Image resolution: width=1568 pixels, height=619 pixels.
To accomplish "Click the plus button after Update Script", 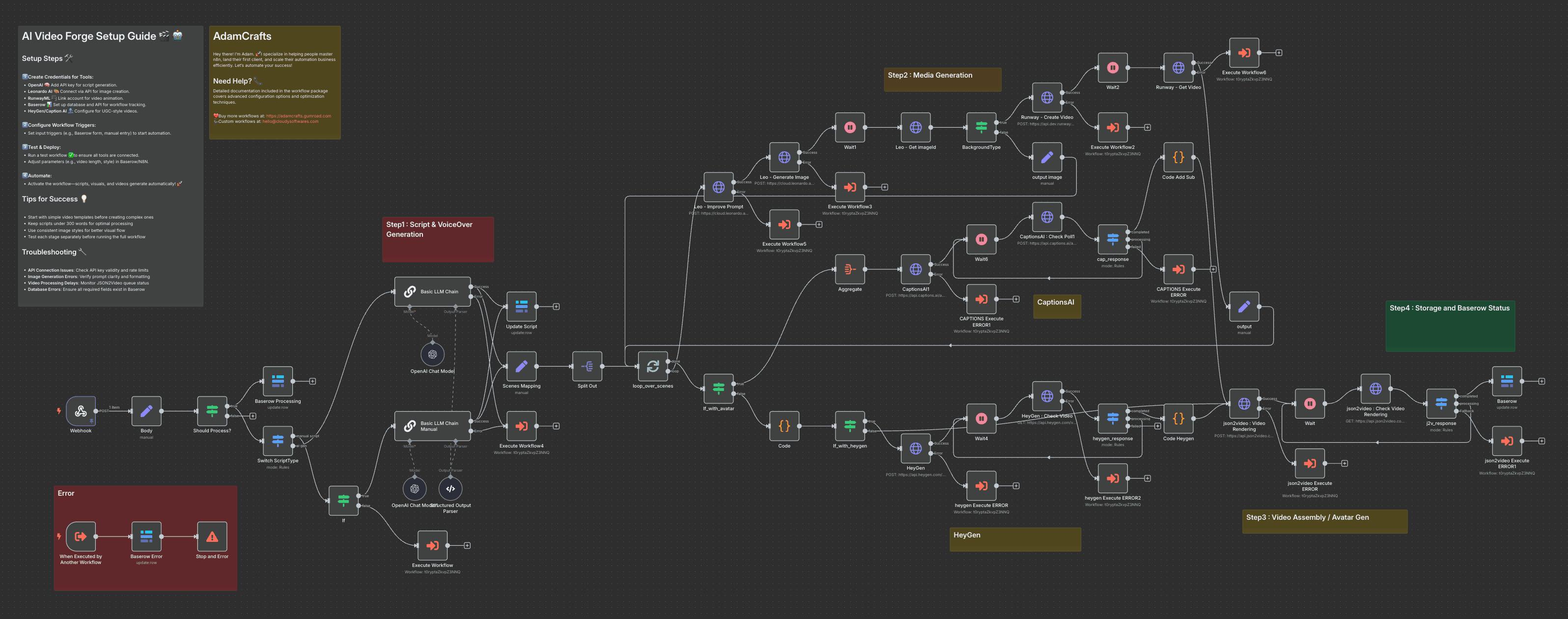I will click(557, 306).
